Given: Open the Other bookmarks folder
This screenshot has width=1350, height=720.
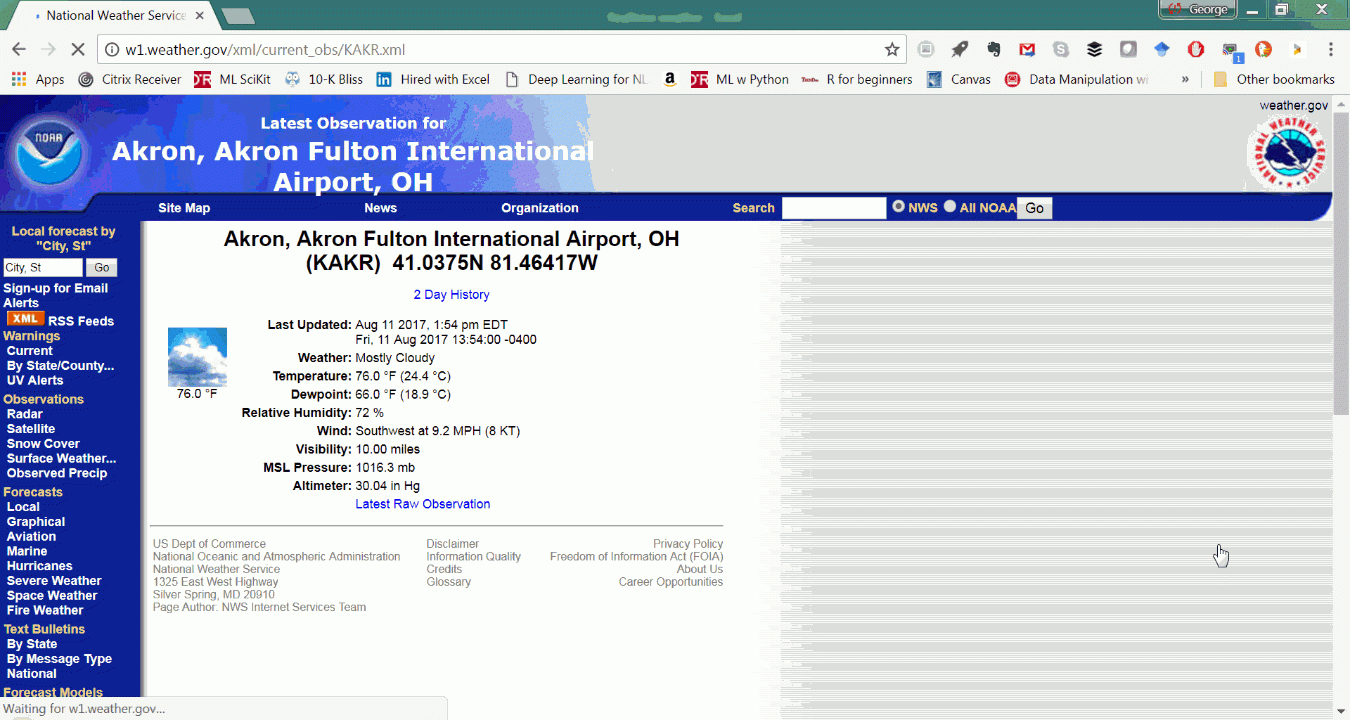Looking at the screenshot, I should tap(1274, 79).
